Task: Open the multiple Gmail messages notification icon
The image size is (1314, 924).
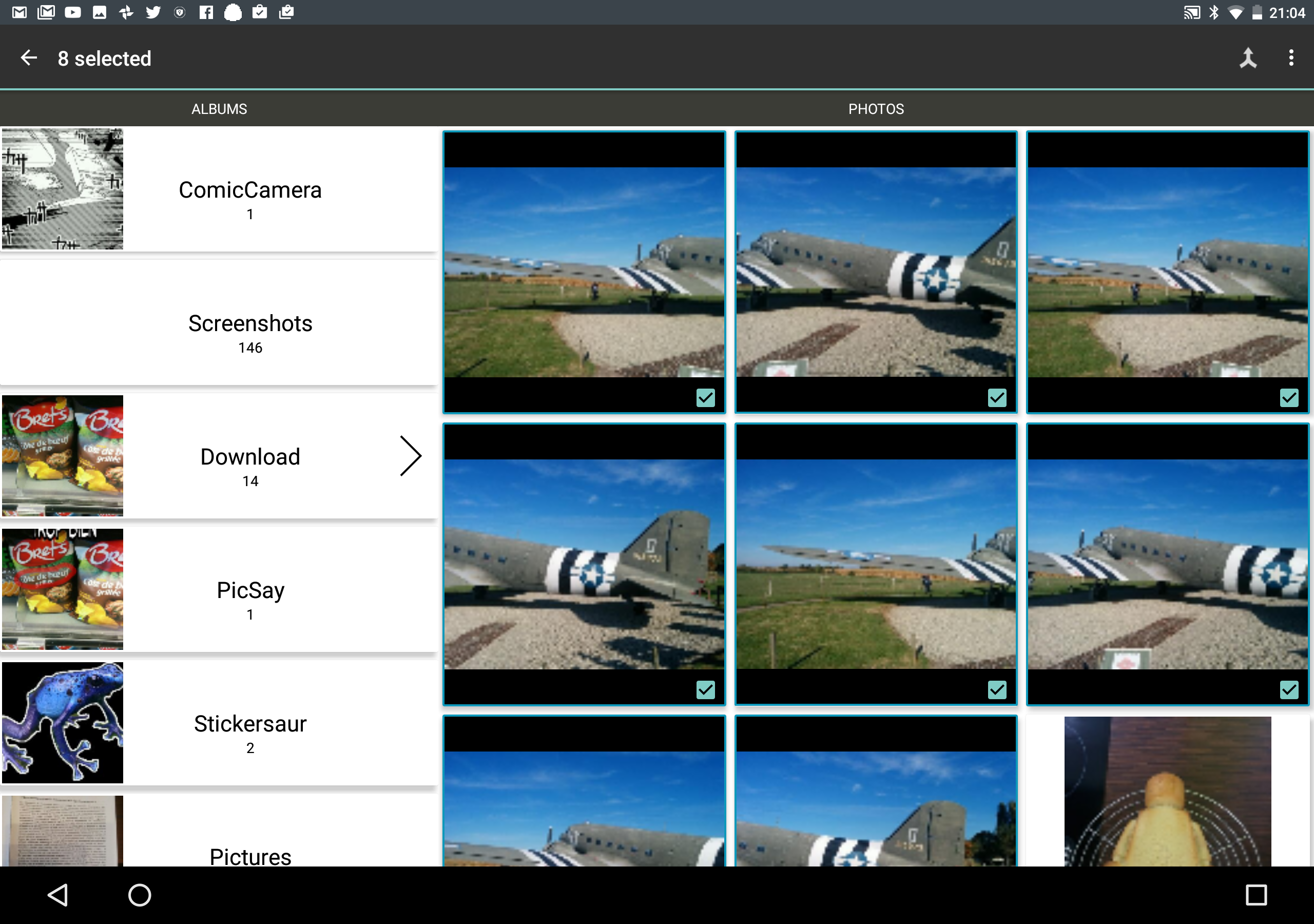Action: (x=46, y=12)
